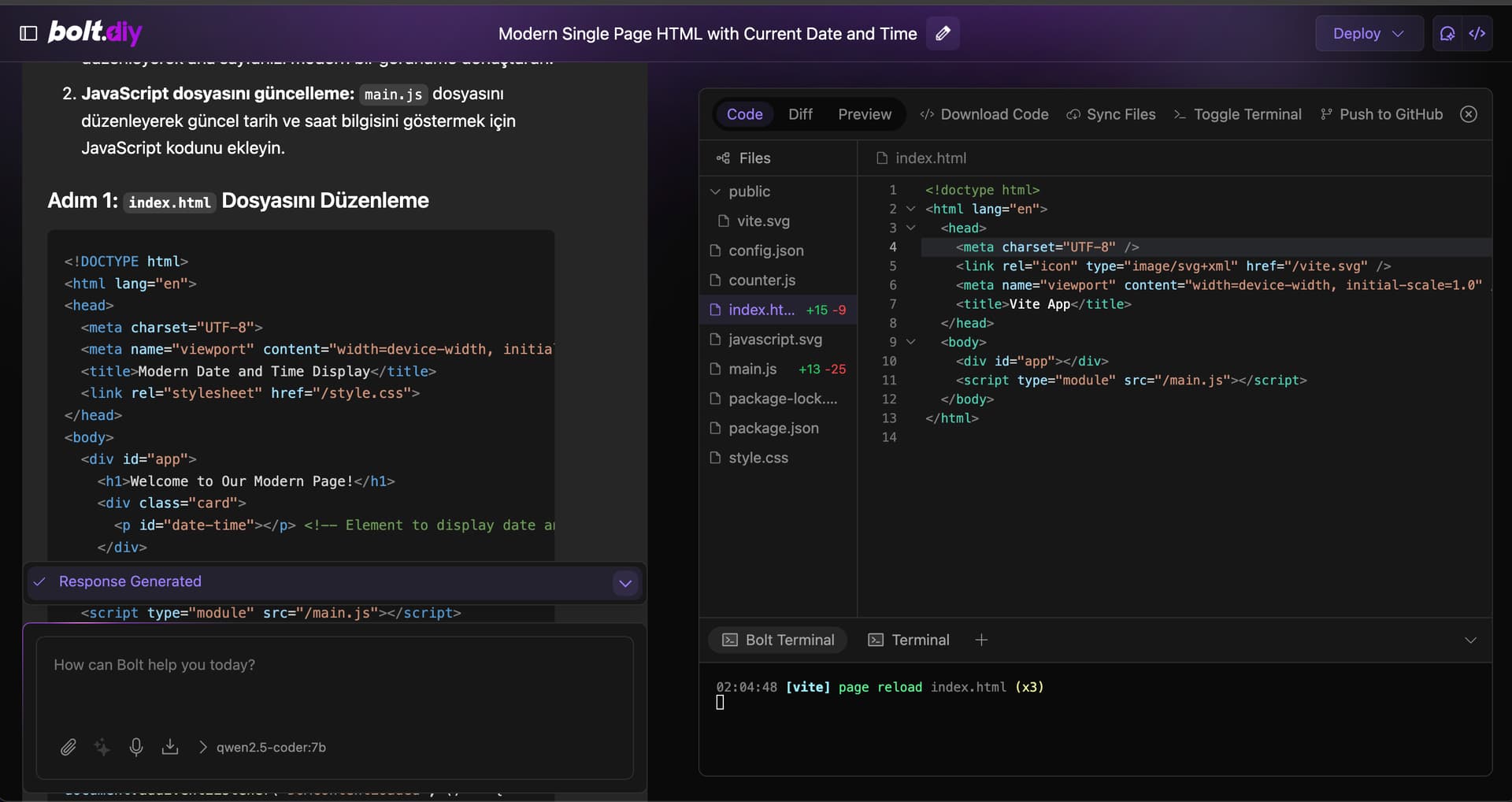1512x802 pixels.
Task: Edit the chat title with pencil icon
Action: [943, 33]
